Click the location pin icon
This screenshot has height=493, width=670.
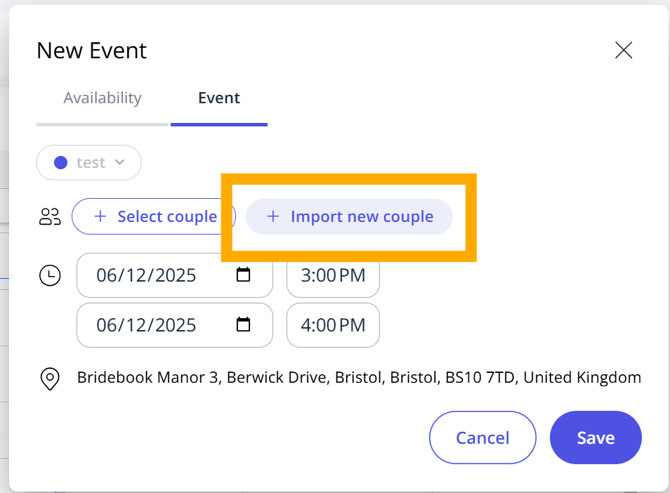(50, 379)
